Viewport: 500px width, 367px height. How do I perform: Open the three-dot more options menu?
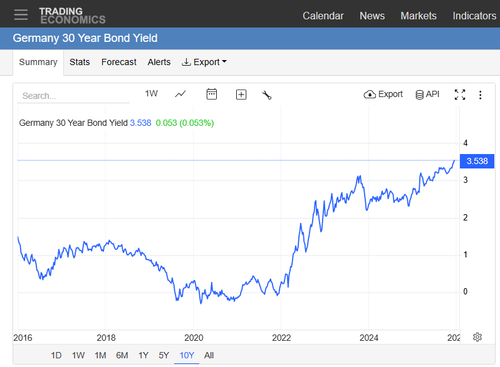(480, 95)
